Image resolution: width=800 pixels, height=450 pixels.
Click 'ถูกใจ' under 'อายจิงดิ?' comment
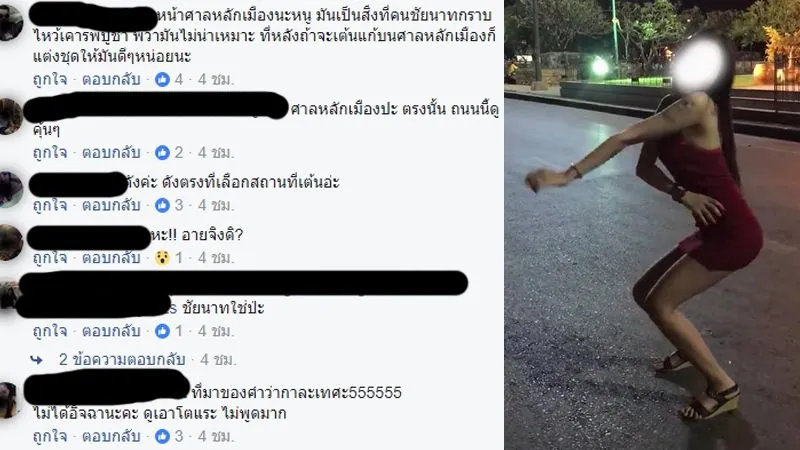(x=50, y=258)
